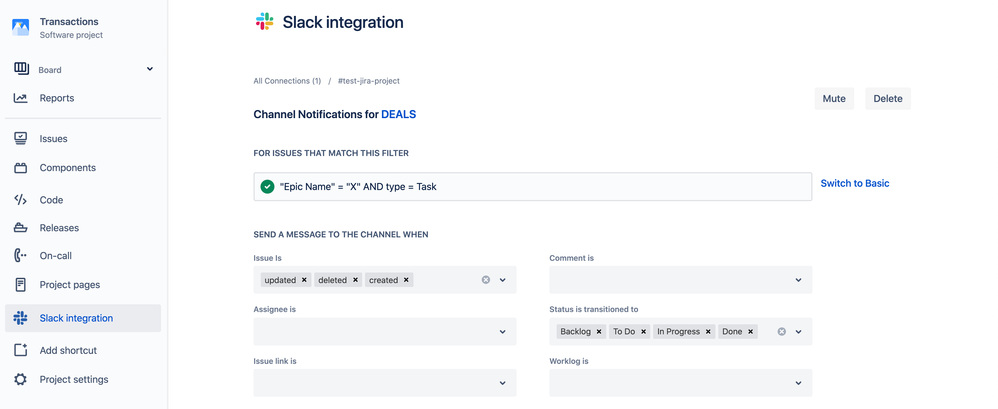Select Slack integration sidebar item

(83, 318)
